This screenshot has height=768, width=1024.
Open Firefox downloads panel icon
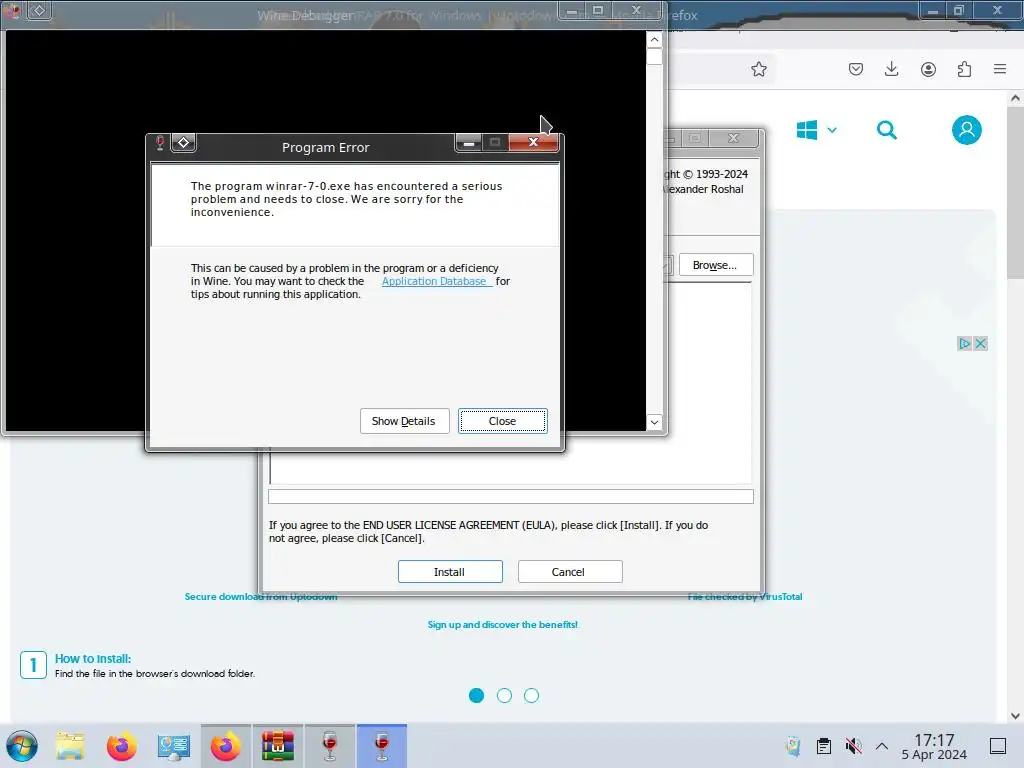(891, 69)
